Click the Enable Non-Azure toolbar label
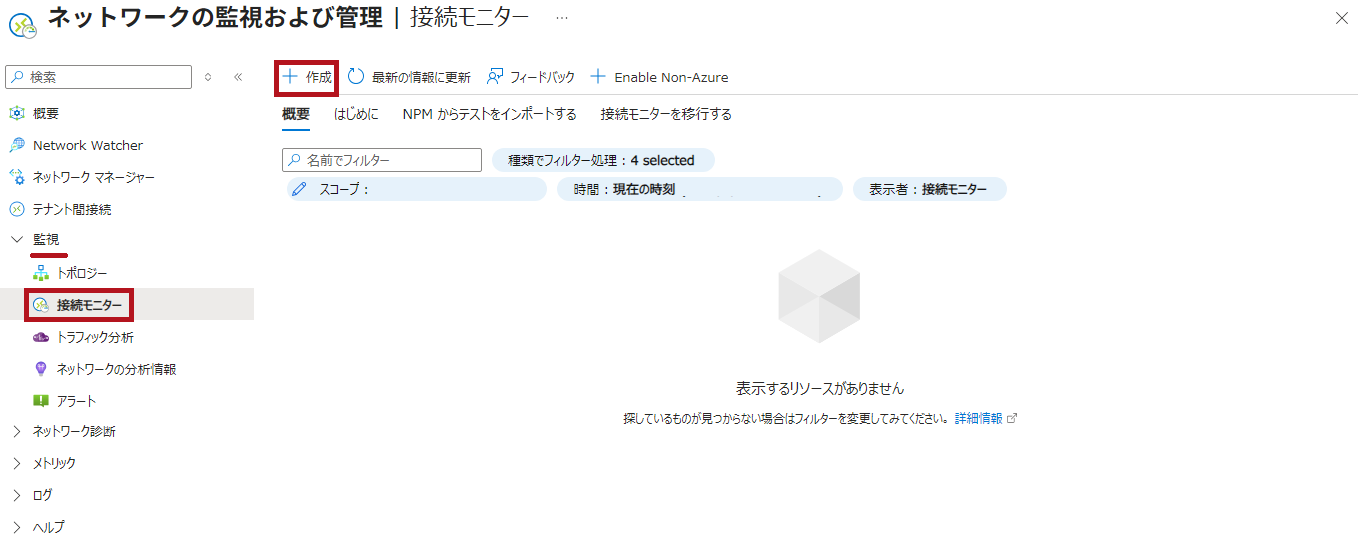 pyautogui.click(x=671, y=77)
